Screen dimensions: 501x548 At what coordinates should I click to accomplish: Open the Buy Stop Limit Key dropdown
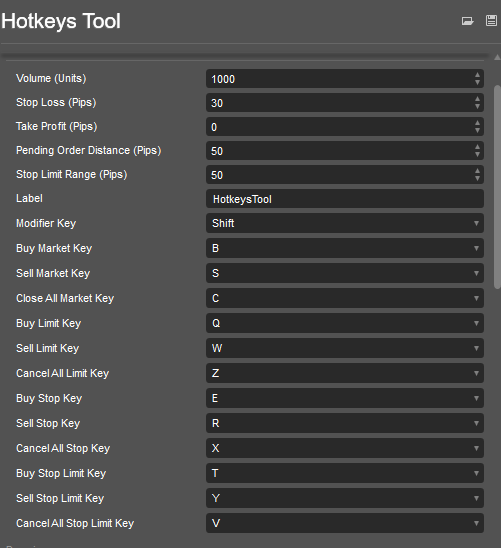coord(345,473)
